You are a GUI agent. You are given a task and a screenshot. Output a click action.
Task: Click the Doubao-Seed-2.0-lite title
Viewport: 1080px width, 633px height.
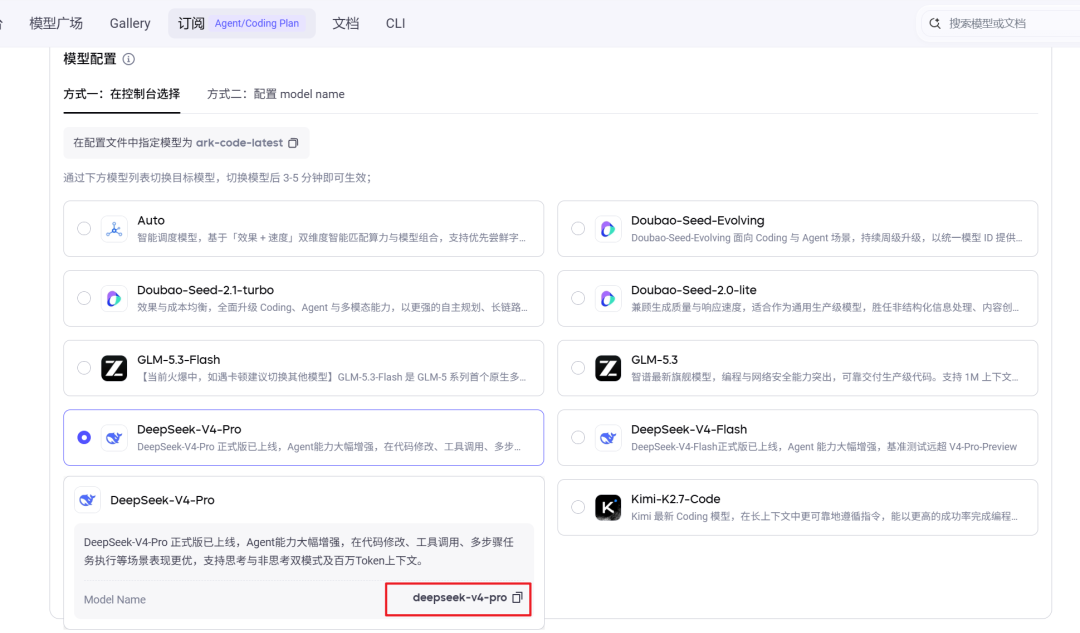point(694,290)
